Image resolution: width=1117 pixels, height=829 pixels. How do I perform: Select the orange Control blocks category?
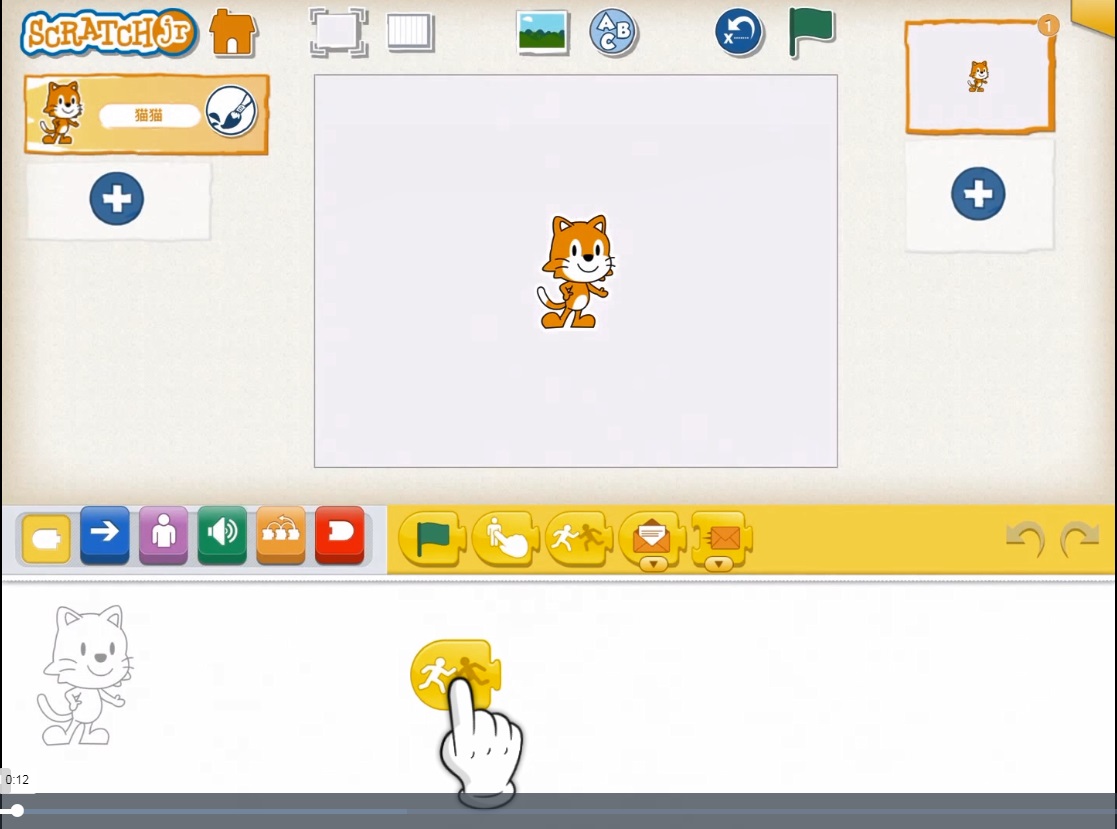point(281,536)
